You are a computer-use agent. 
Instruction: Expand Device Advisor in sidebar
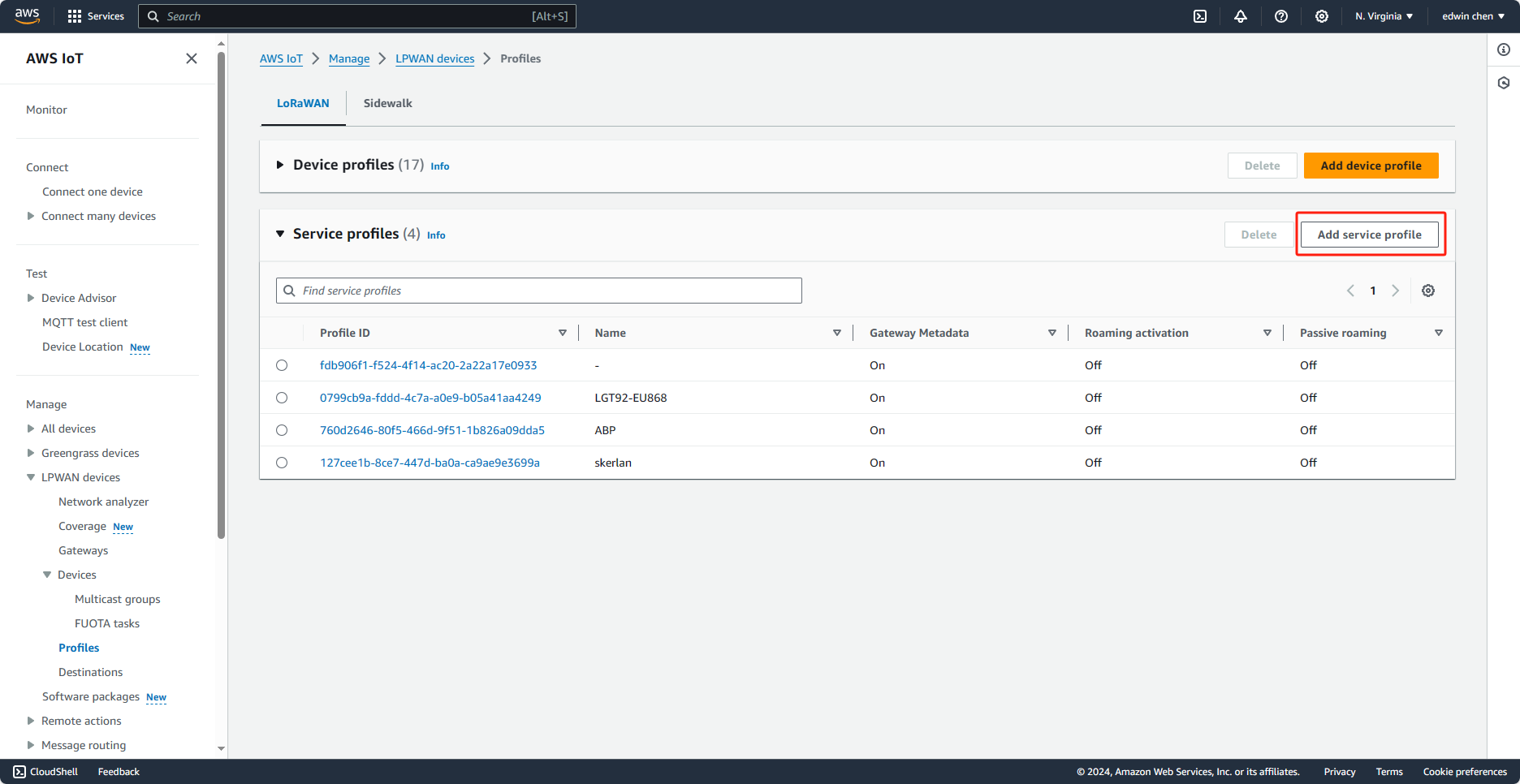[x=31, y=298]
